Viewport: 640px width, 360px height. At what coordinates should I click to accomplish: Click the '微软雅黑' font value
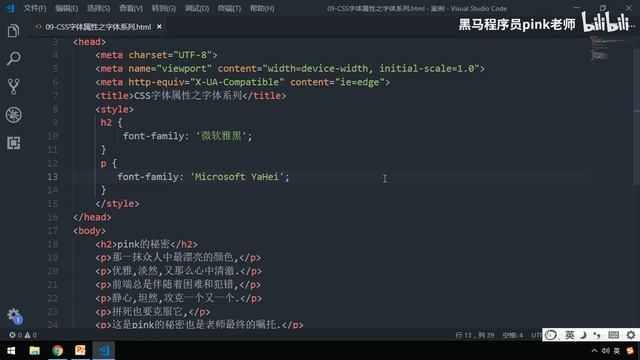click(222, 136)
